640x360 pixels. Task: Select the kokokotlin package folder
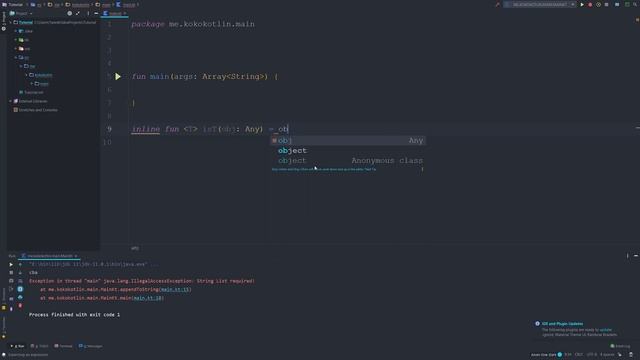pos(41,75)
